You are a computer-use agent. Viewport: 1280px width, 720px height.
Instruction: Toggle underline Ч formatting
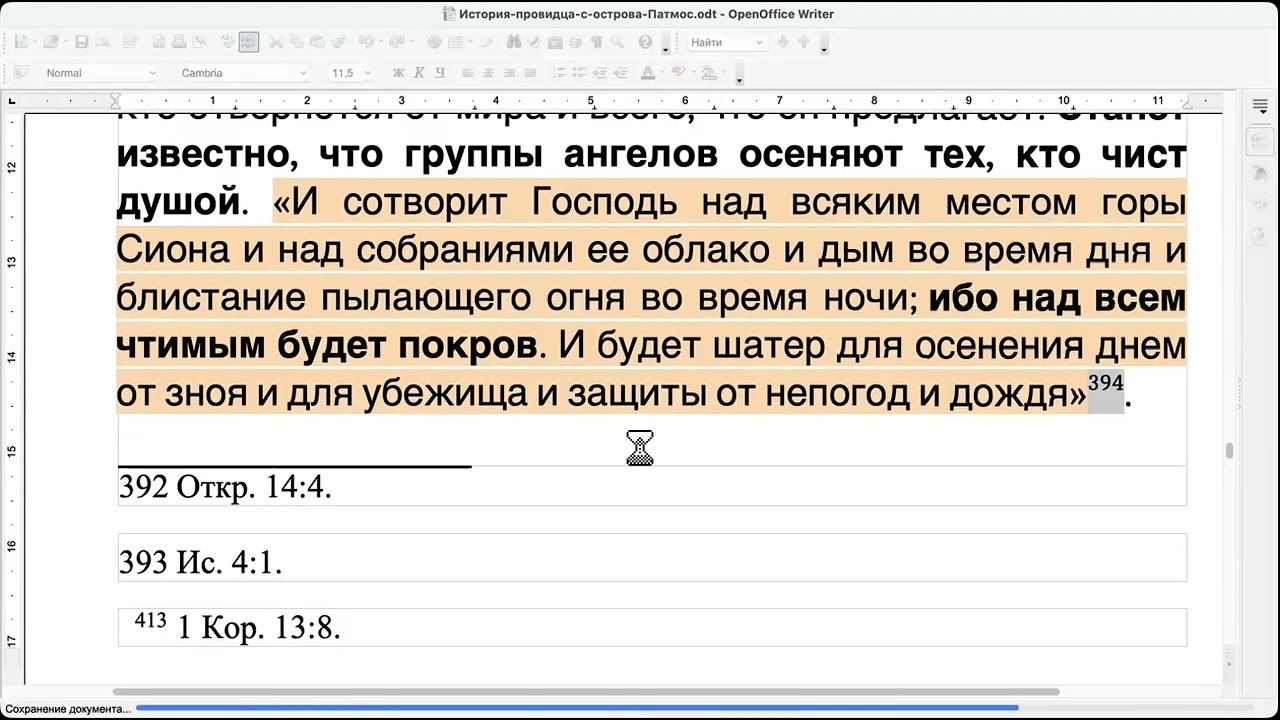tap(440, 72)
